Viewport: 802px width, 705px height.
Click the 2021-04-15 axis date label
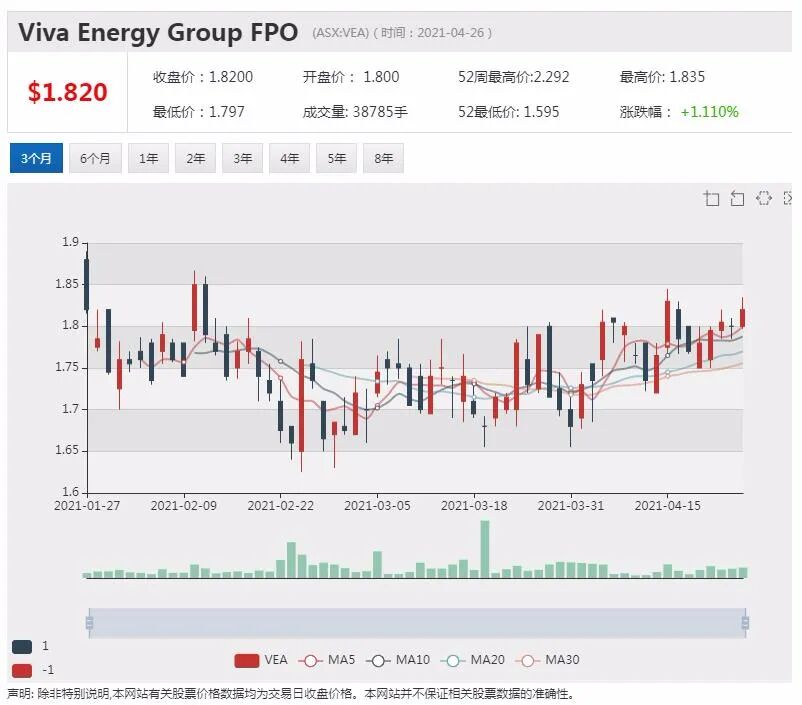pyautogui.click(x=667, y=505)
